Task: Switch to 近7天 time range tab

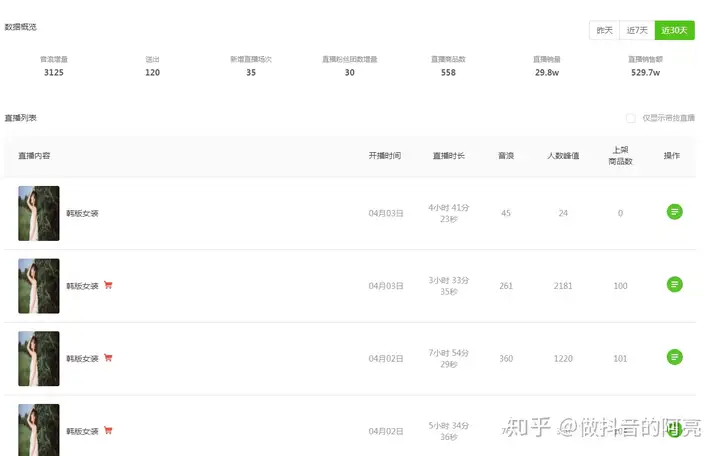Action: 637,30
